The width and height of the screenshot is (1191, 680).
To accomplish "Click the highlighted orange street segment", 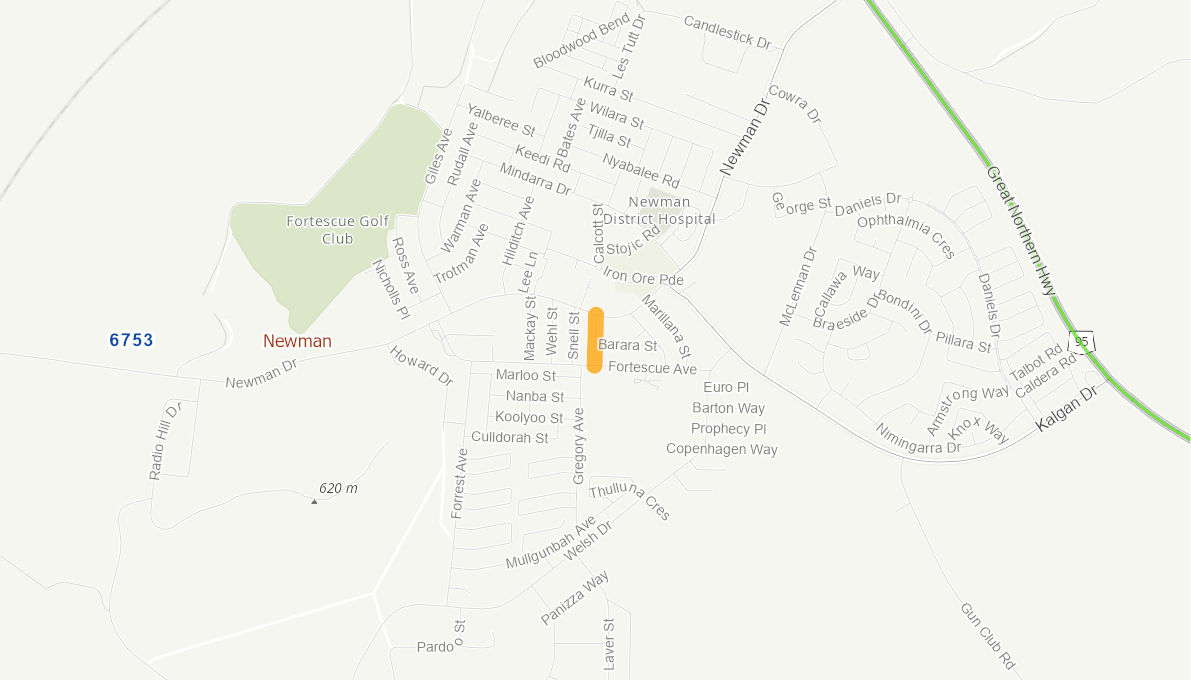I will [x=596, y=340].
